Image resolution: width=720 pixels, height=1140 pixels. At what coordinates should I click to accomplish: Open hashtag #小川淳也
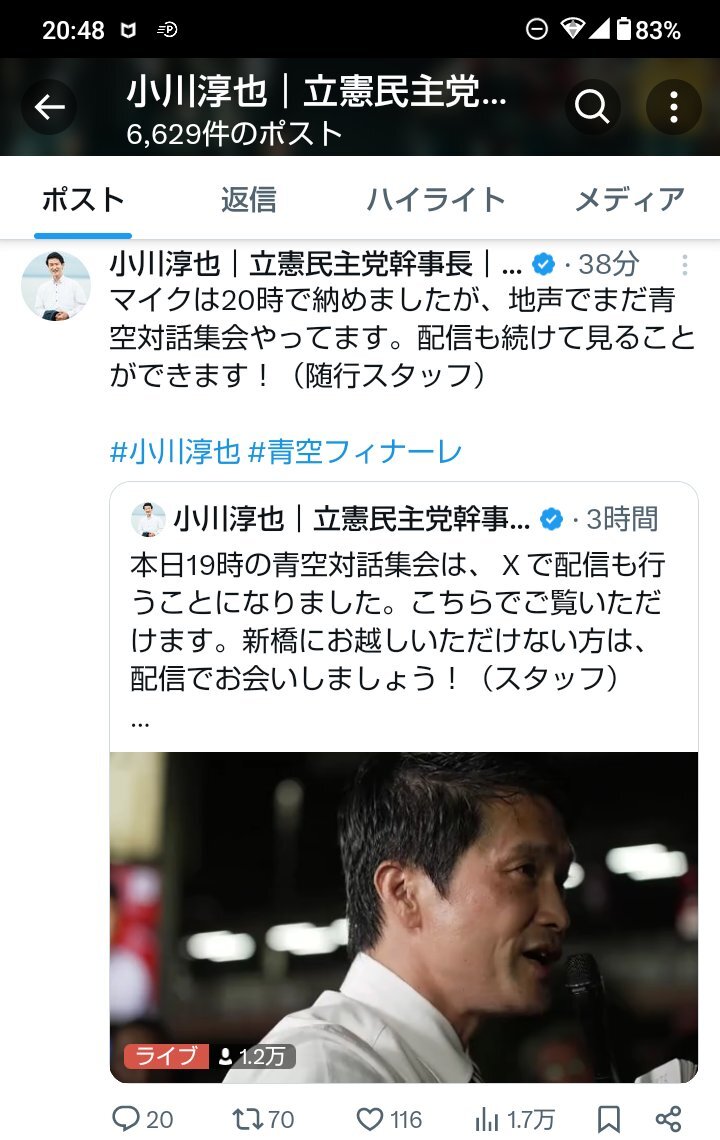175,451
